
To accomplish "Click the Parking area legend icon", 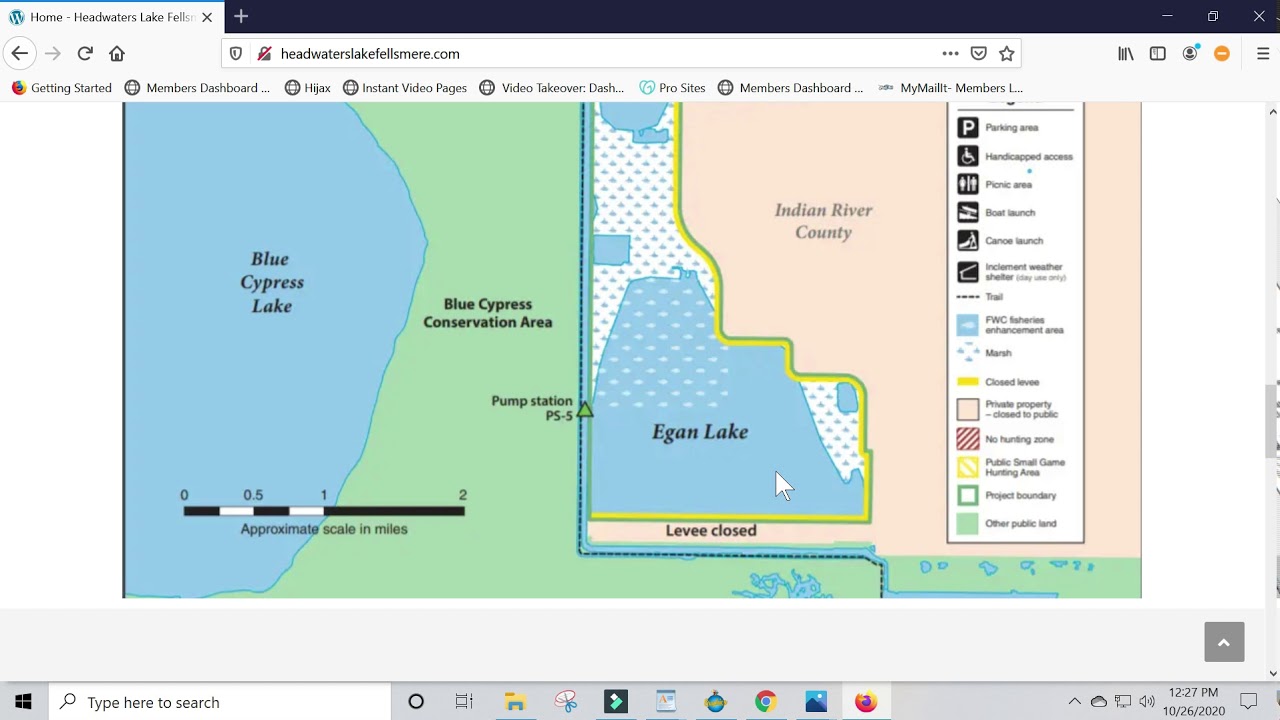I will 968,127.
